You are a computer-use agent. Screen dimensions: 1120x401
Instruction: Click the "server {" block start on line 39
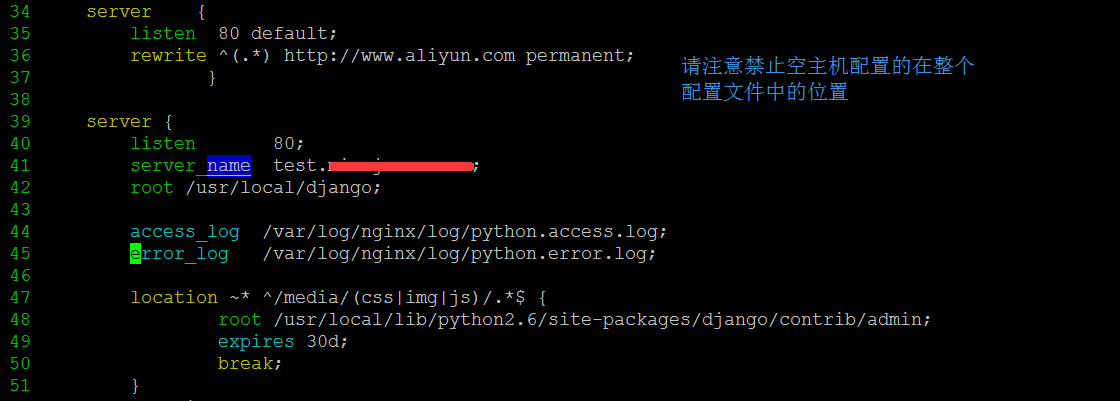point(130,121)
